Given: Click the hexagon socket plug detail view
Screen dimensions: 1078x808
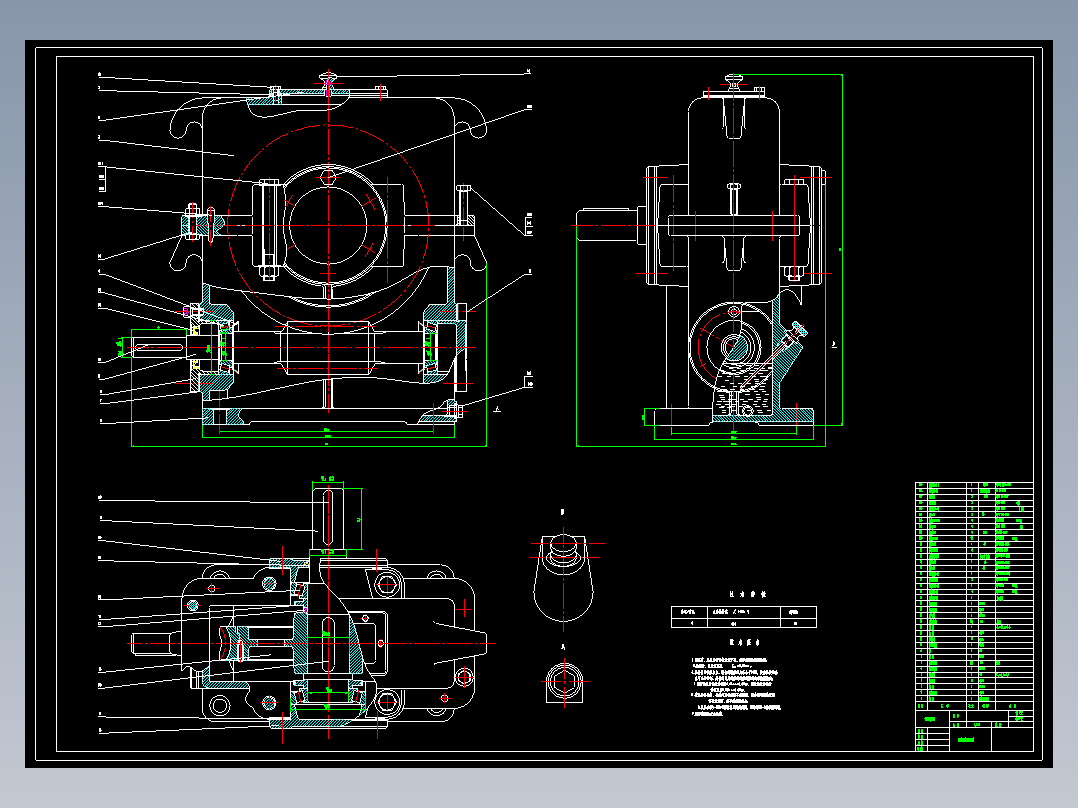Looking at the screenshot, I should coord(564,682).
